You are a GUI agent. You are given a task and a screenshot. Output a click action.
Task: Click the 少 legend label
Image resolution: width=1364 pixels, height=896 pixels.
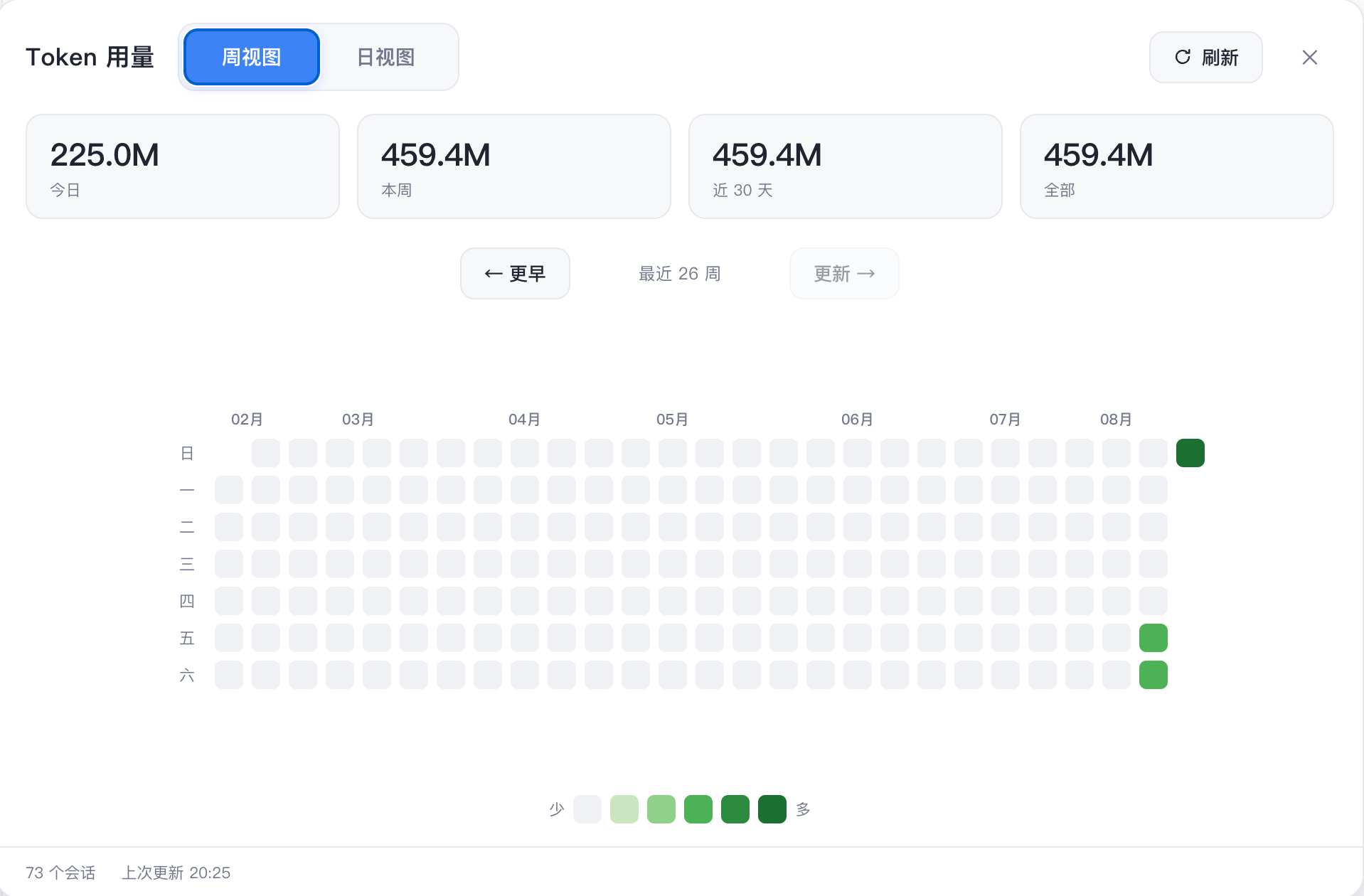click(557, 809)
